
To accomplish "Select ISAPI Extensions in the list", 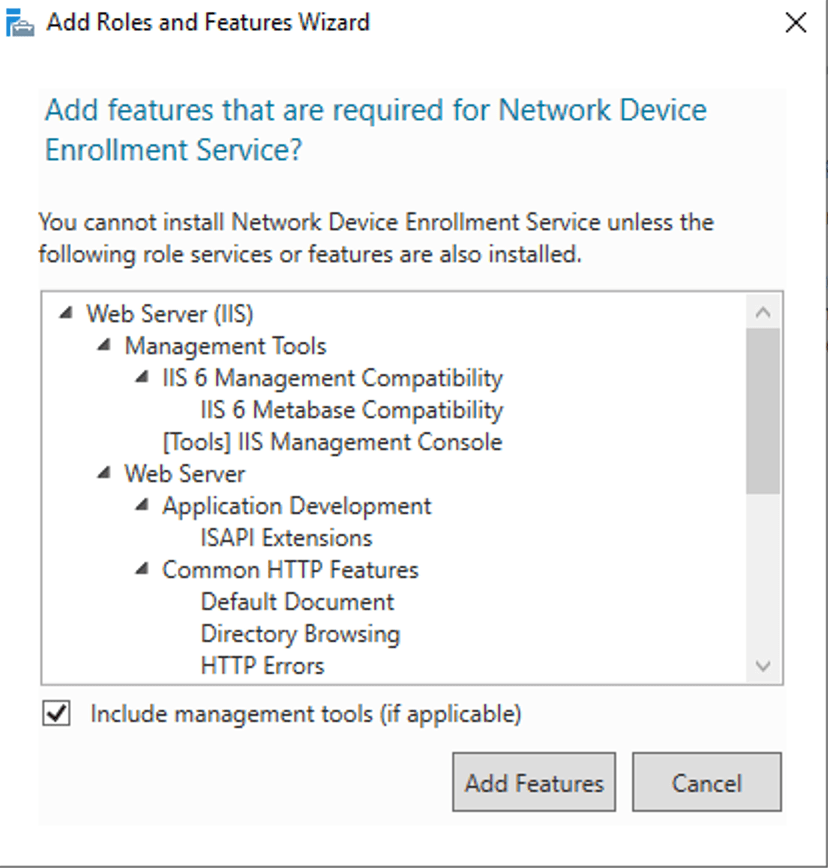I will [286, 538].
